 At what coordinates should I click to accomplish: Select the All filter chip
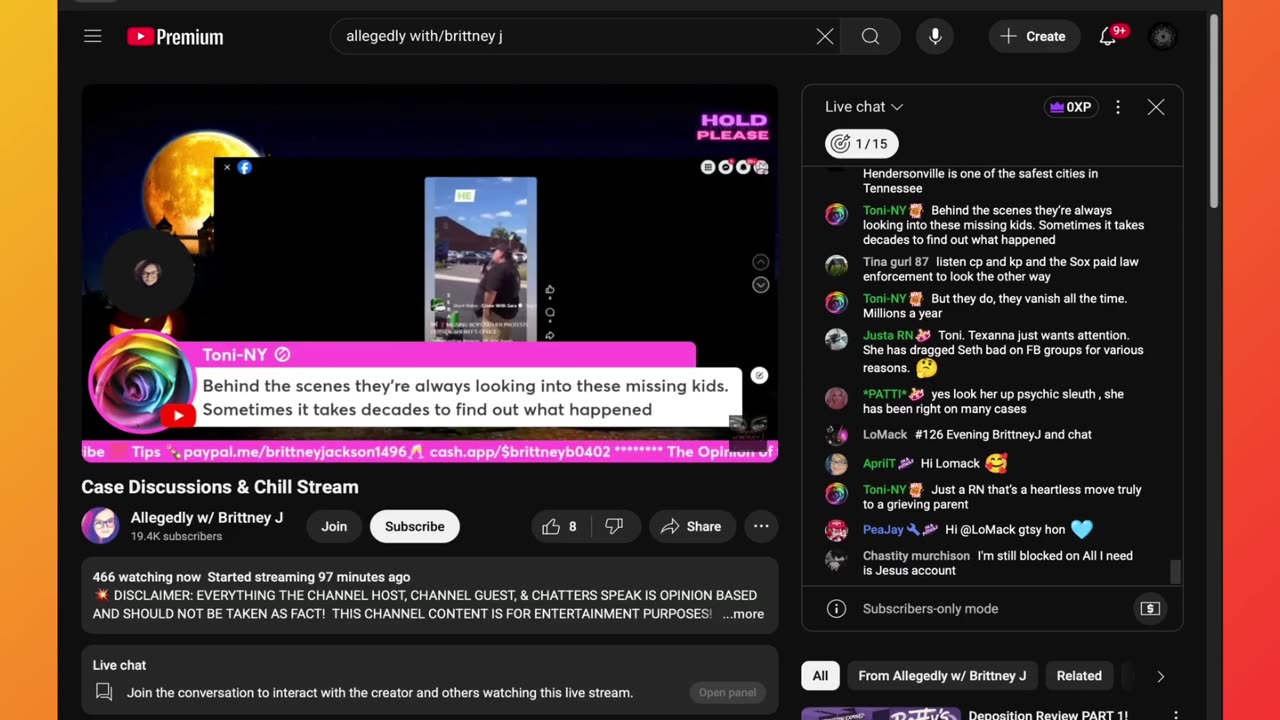click(820, 676)
